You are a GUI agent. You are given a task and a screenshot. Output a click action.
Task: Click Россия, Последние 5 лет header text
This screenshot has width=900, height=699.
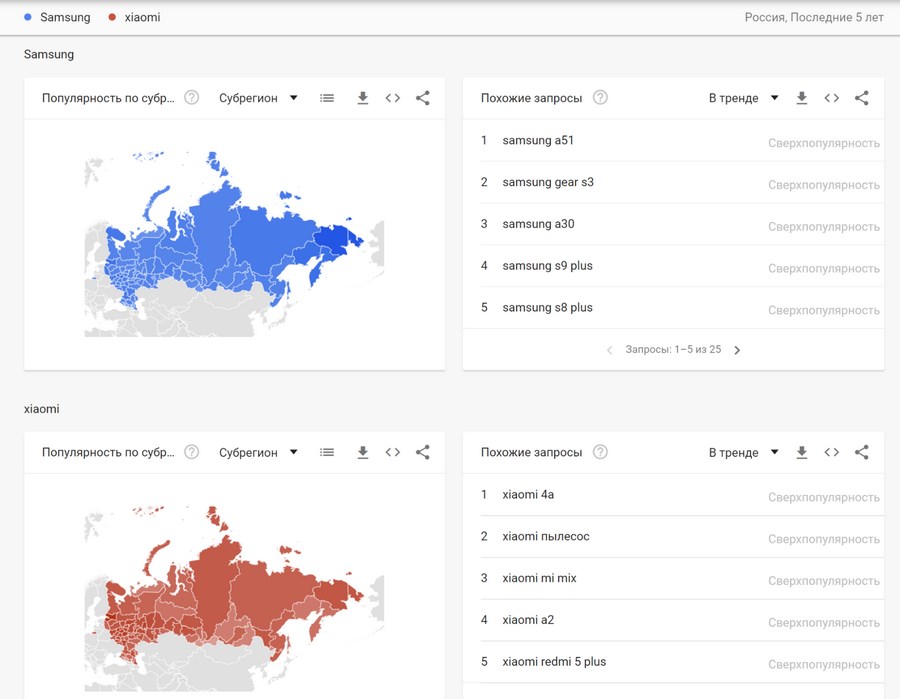click(x=814, y=17)
